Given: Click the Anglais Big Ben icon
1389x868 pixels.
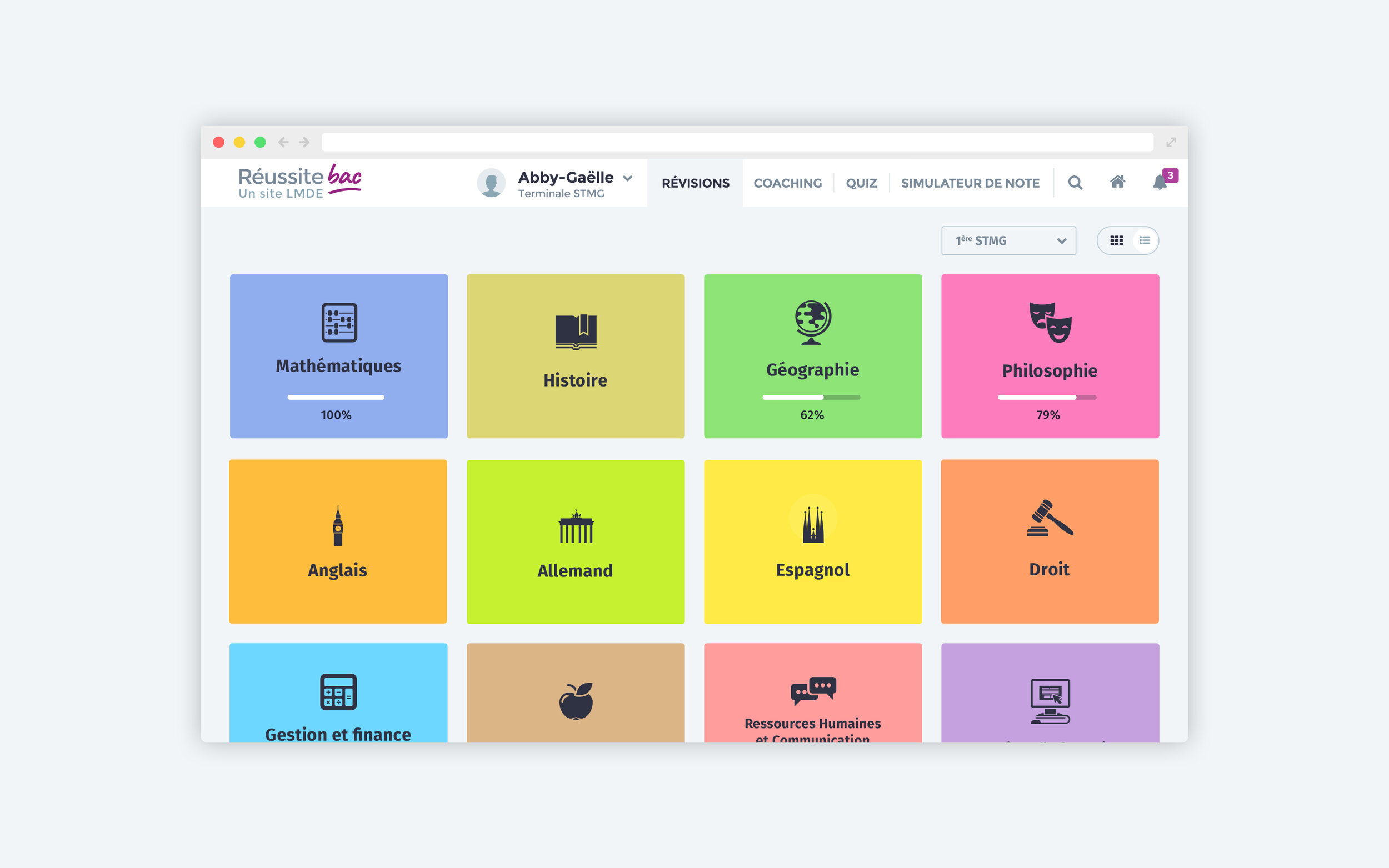Looking at the screenshot, I should point(337,523).
